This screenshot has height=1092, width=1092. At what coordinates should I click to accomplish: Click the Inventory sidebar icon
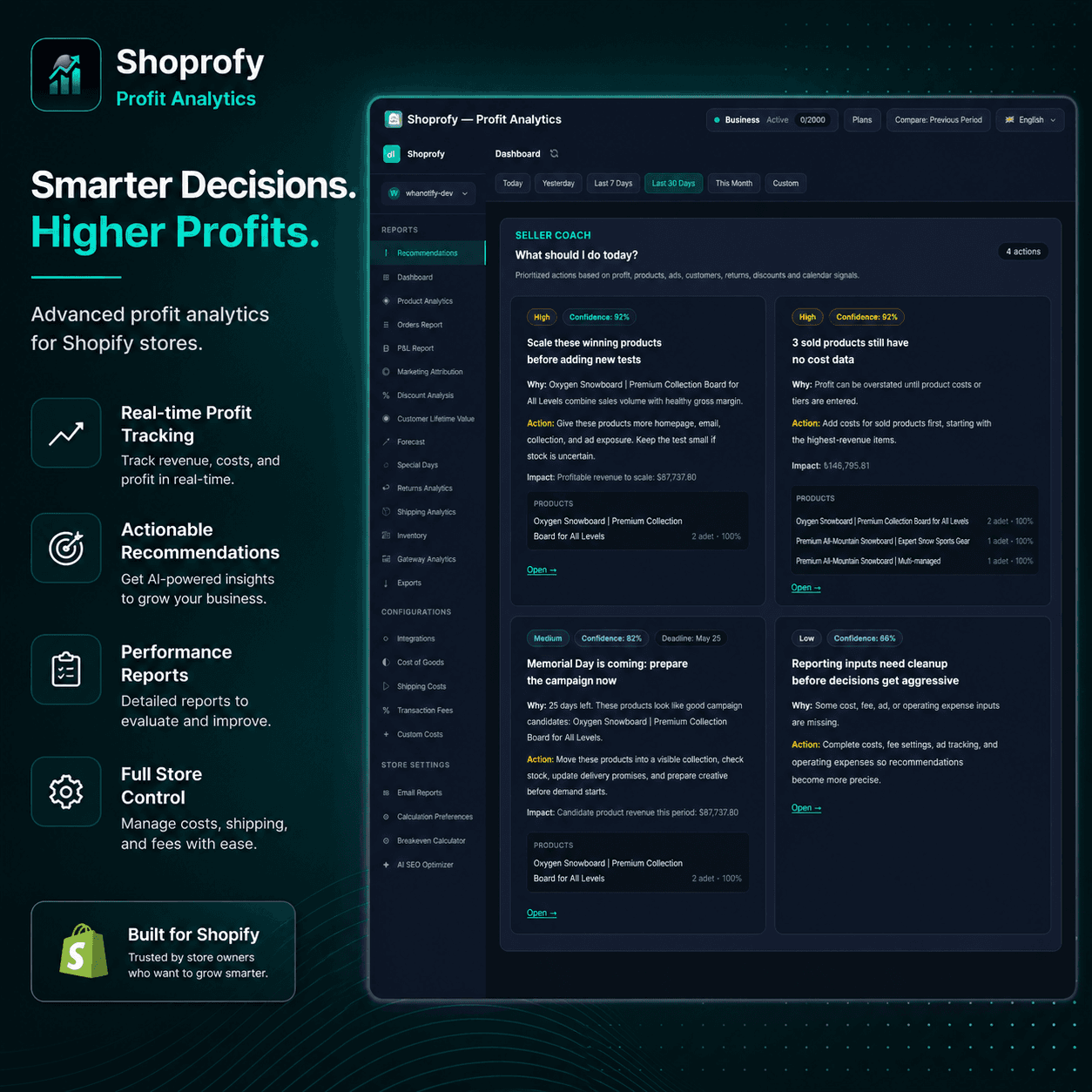(386, 536)
